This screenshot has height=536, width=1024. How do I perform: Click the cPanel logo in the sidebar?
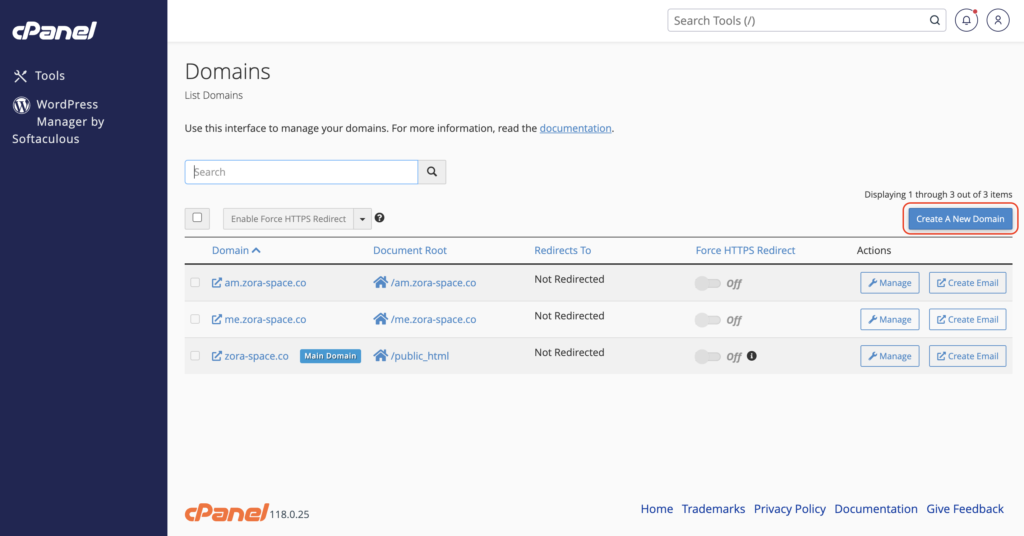pyautogui.click(x=54, y=31)
